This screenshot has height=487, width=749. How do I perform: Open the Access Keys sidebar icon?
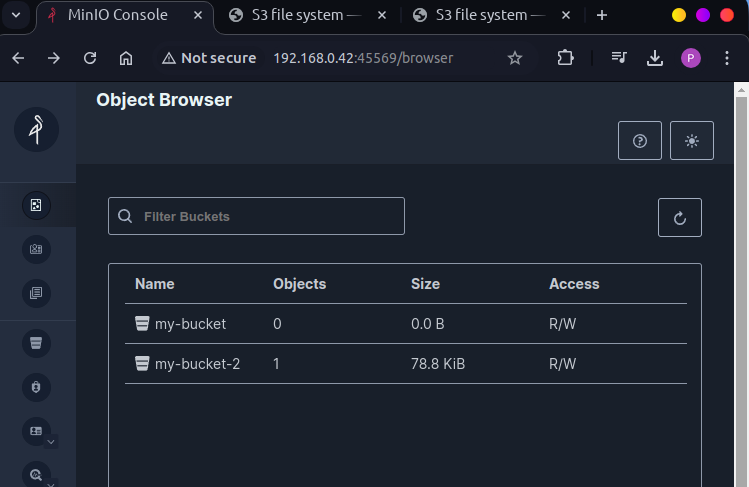click(36, 249)
